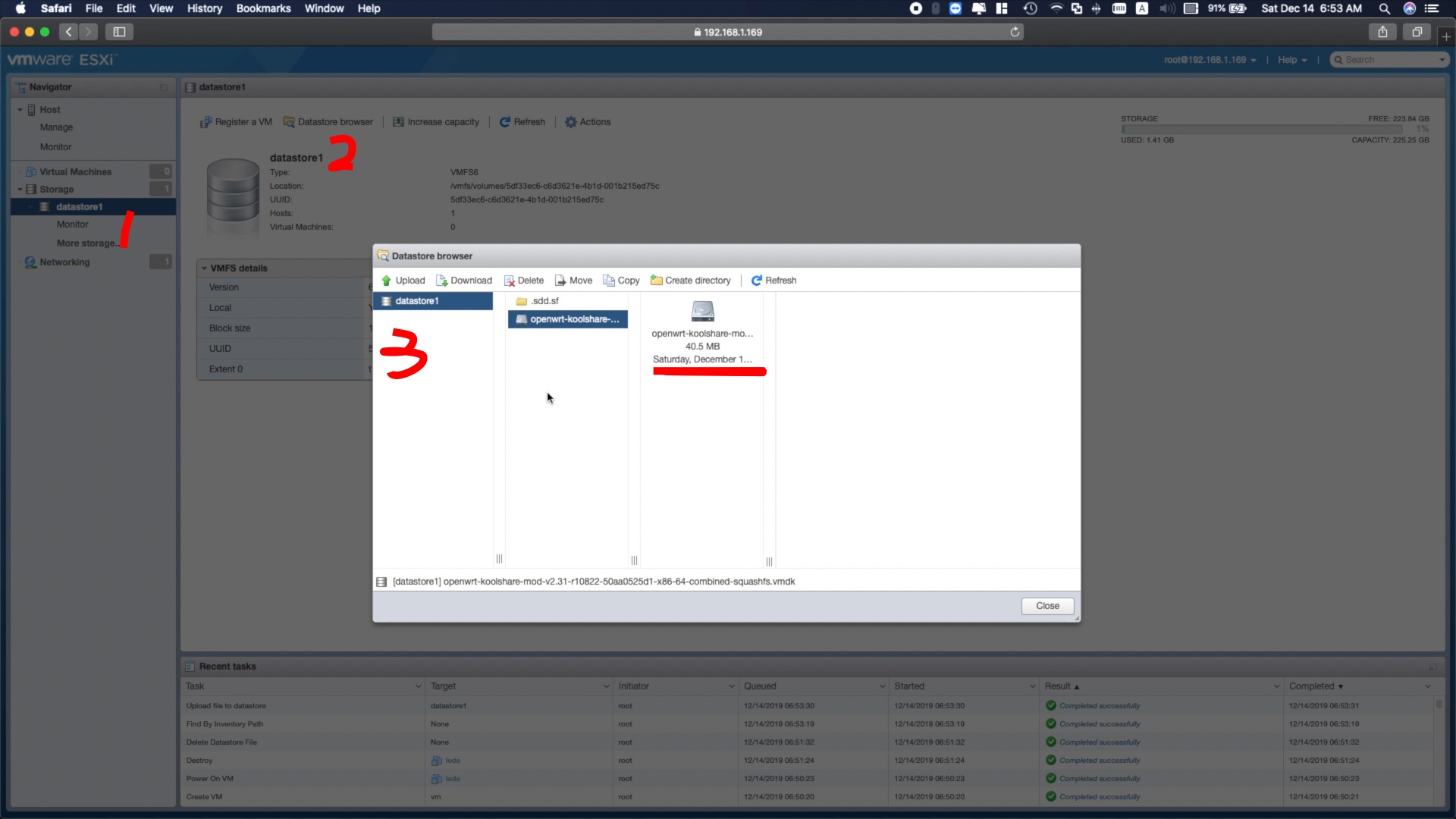1456x819 pixels.
Task: Click the ESXi search input field
Action: [1389, 60]
